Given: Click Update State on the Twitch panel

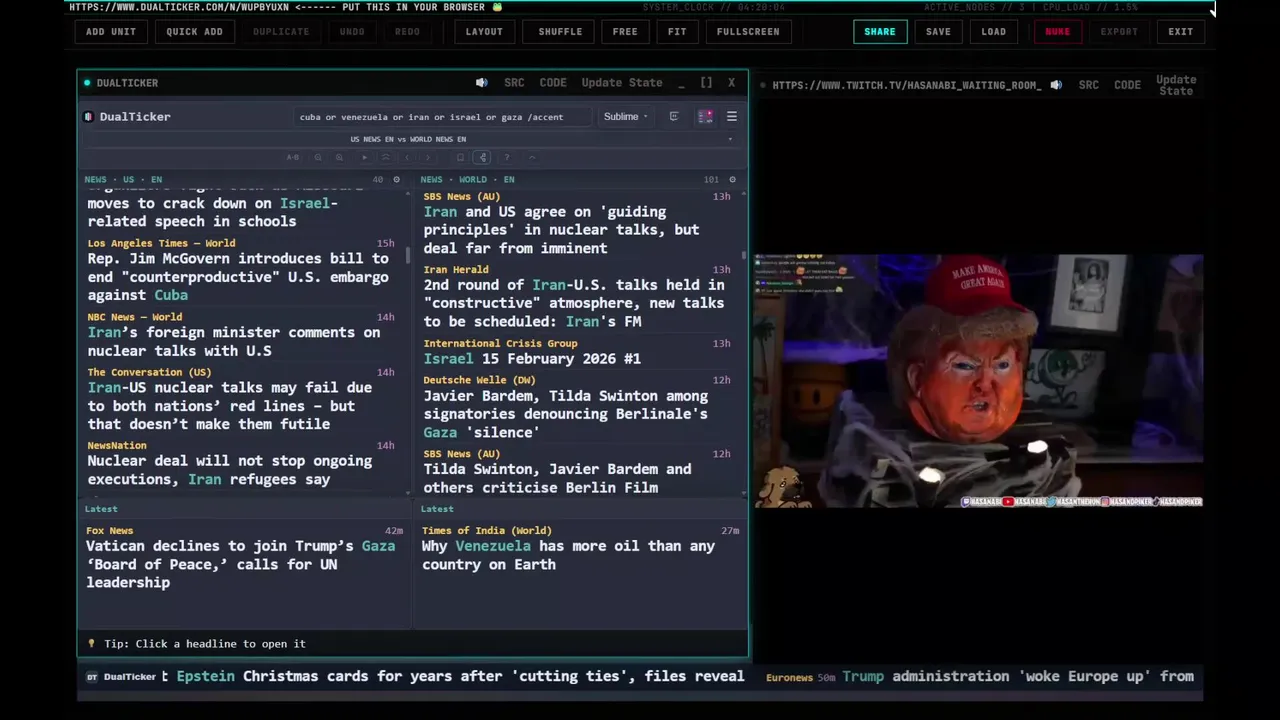Looking at the screenshot, I should pos(1176,85).
